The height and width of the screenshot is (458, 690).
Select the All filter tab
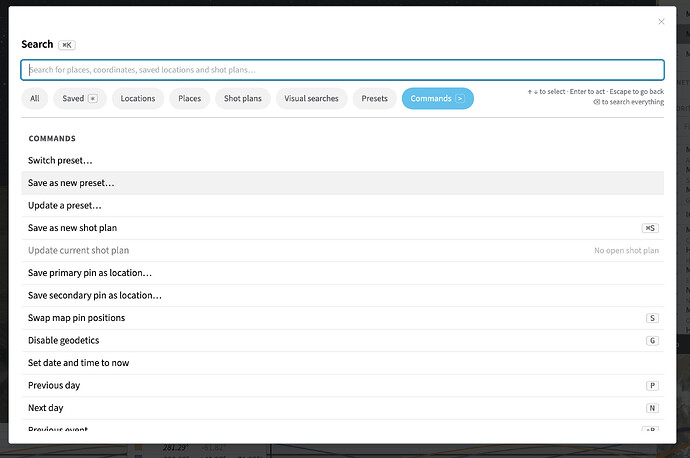(35, 99)
